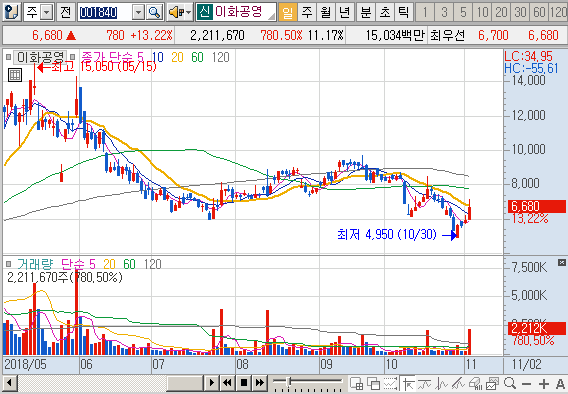568x394 pixels.
Task: Select the 일 daily period tab
Action: (287, 12)
